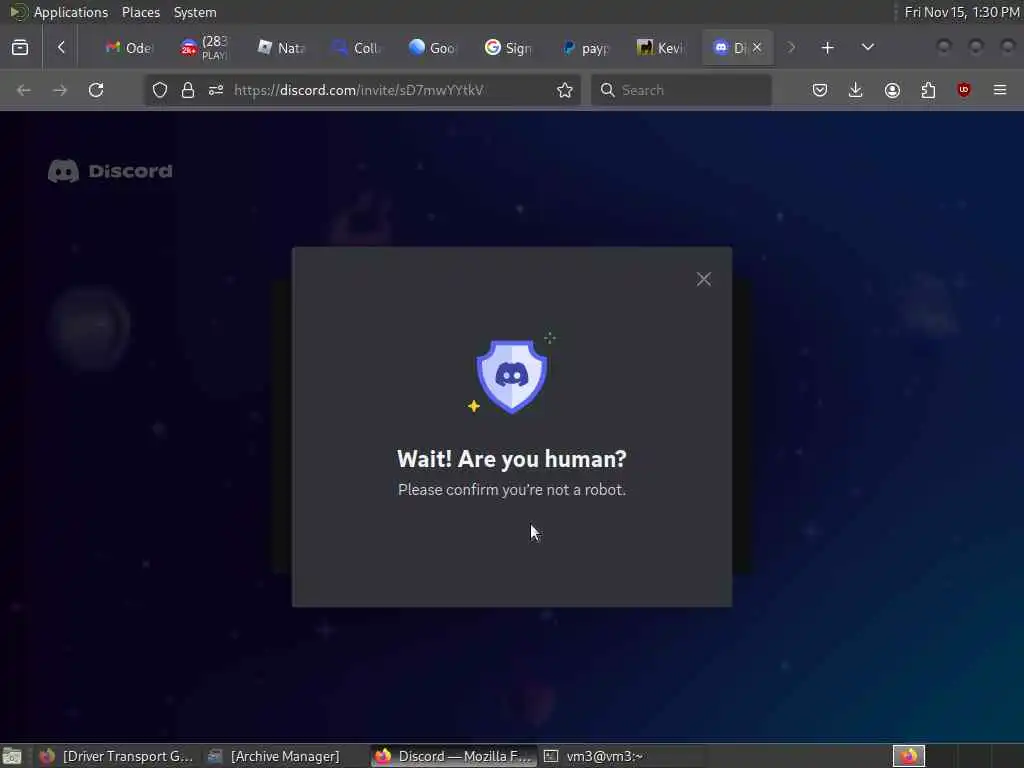Click the Discord shield logo in dialog
This screenshot has width=1024, height=768.
click(x=512, y=377)
